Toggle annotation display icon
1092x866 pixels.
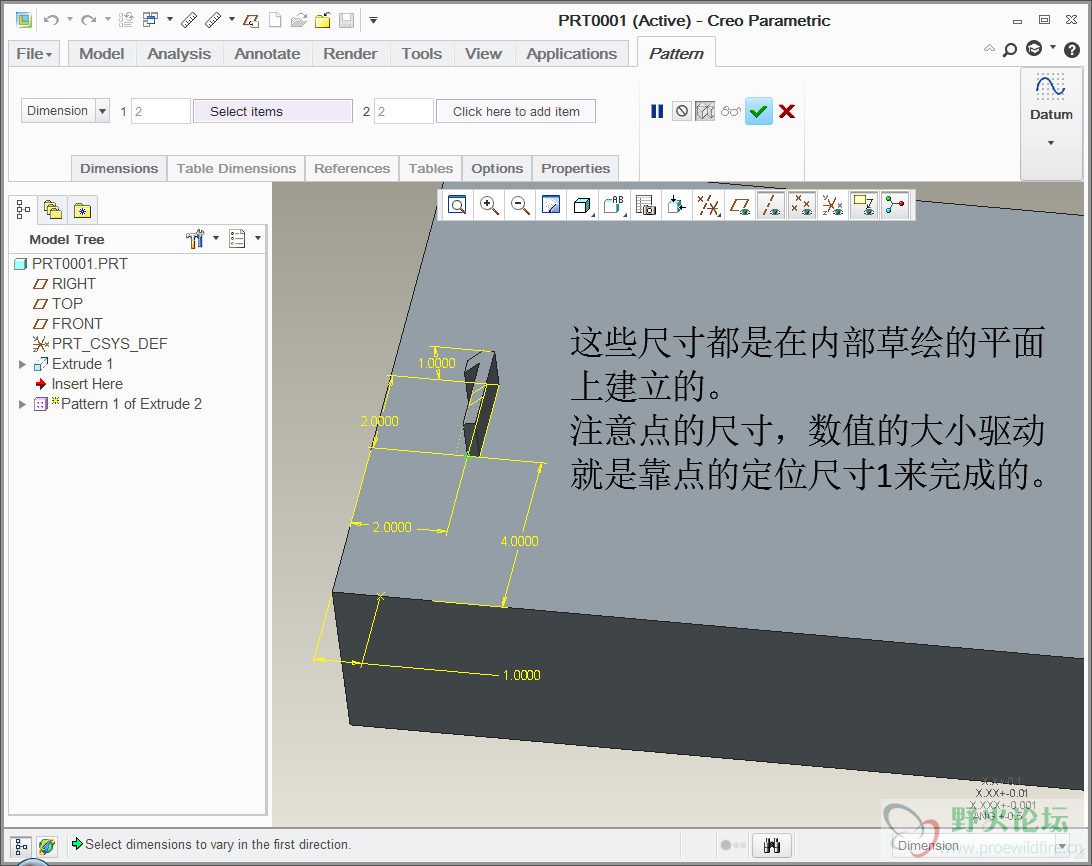(864, 205)
